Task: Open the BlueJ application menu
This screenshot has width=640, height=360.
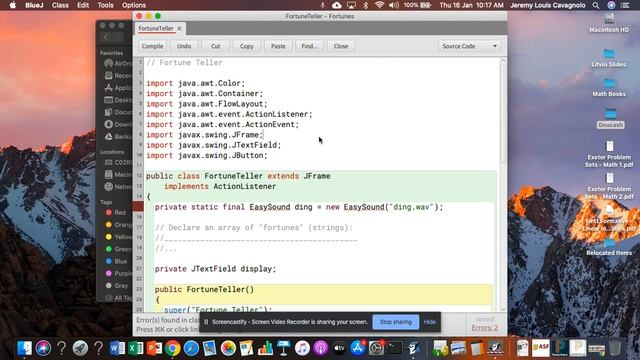Action: pos(34,5)
